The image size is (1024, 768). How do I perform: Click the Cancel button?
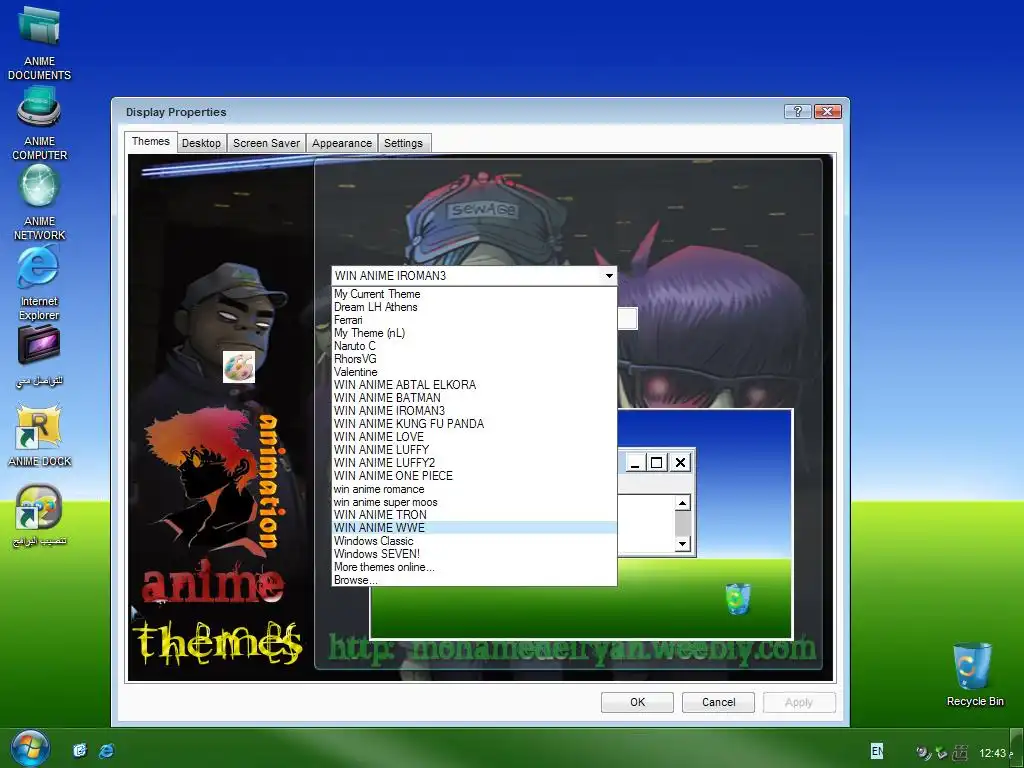point(718,702)
